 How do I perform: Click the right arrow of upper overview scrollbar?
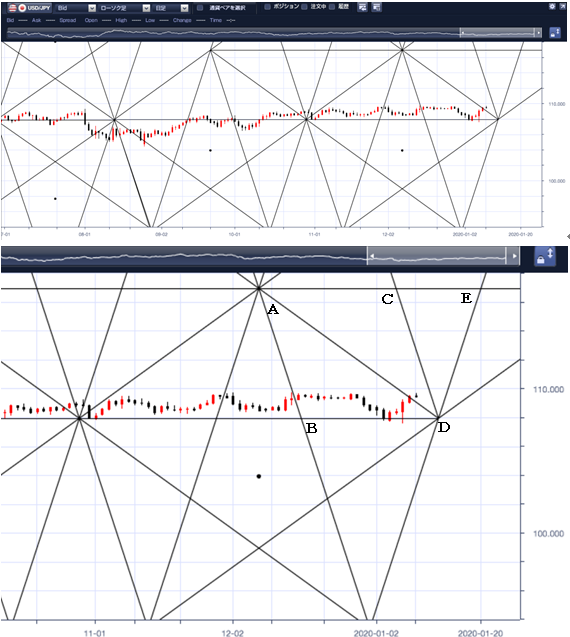[x=539, y=33]
